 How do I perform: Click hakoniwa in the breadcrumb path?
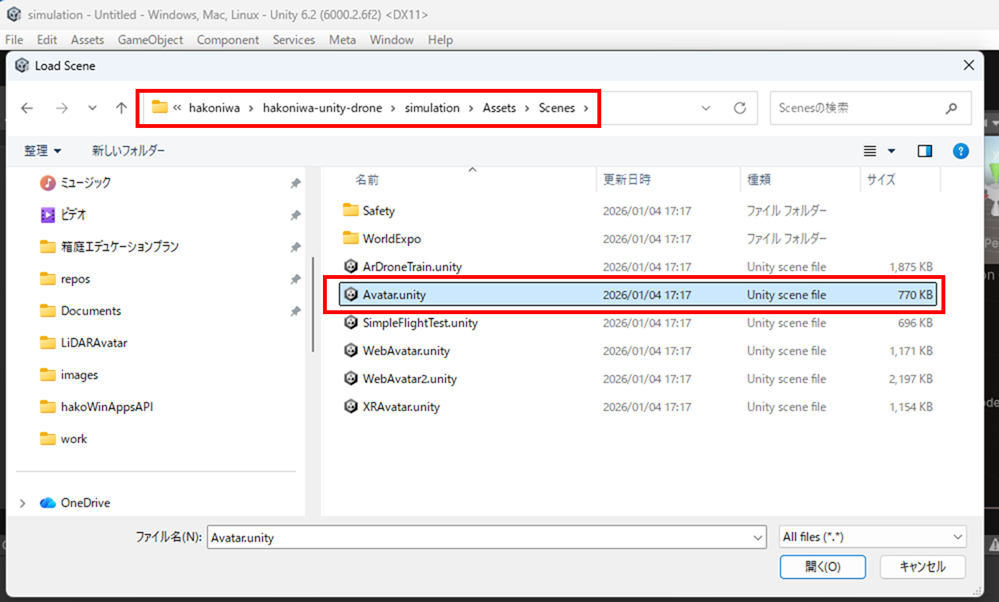point(214,108)
